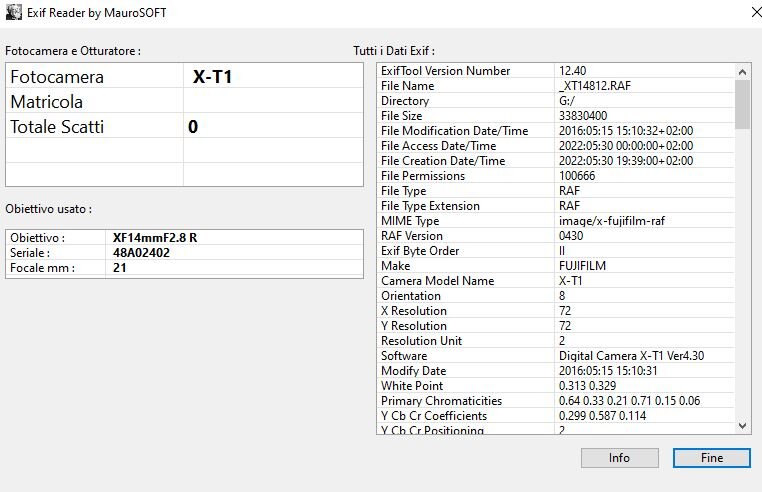Viewport: 762px width, 492px height.
Task: Select the Focale mm value 21
Action: click(x=120, y=268)
